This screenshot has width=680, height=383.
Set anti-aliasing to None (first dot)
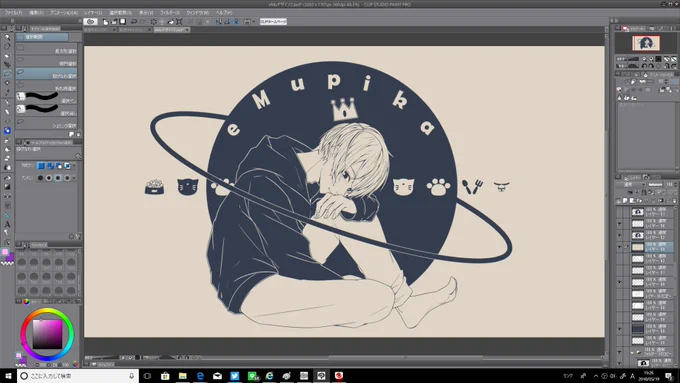40,178
